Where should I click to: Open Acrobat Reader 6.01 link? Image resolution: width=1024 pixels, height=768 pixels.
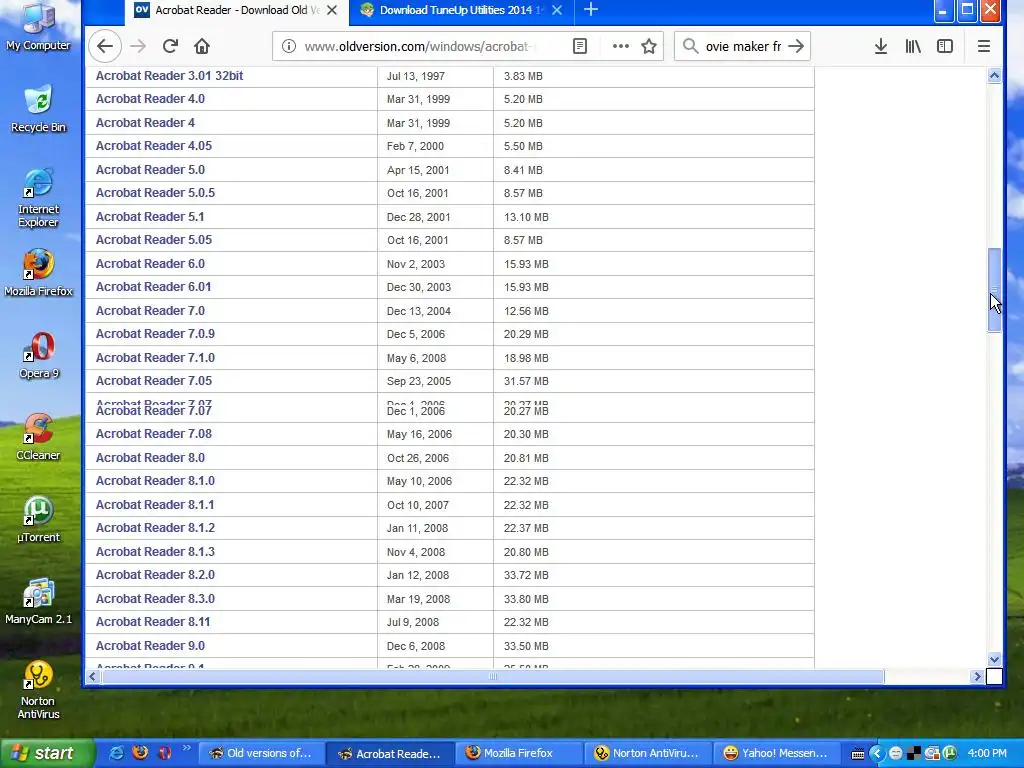click(153, 287)
